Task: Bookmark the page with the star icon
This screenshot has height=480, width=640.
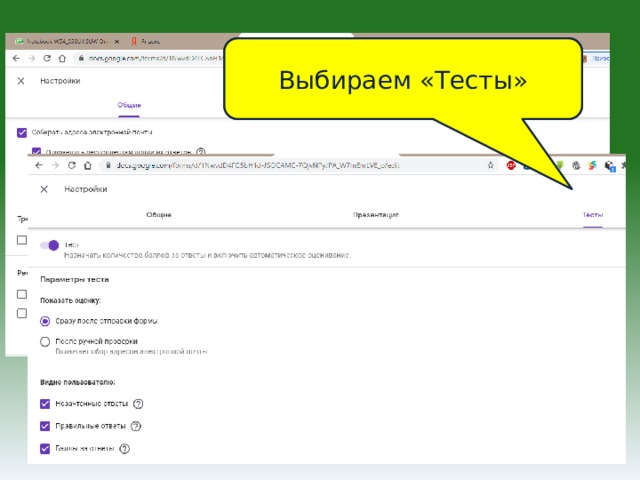Action: coord(491,165)
